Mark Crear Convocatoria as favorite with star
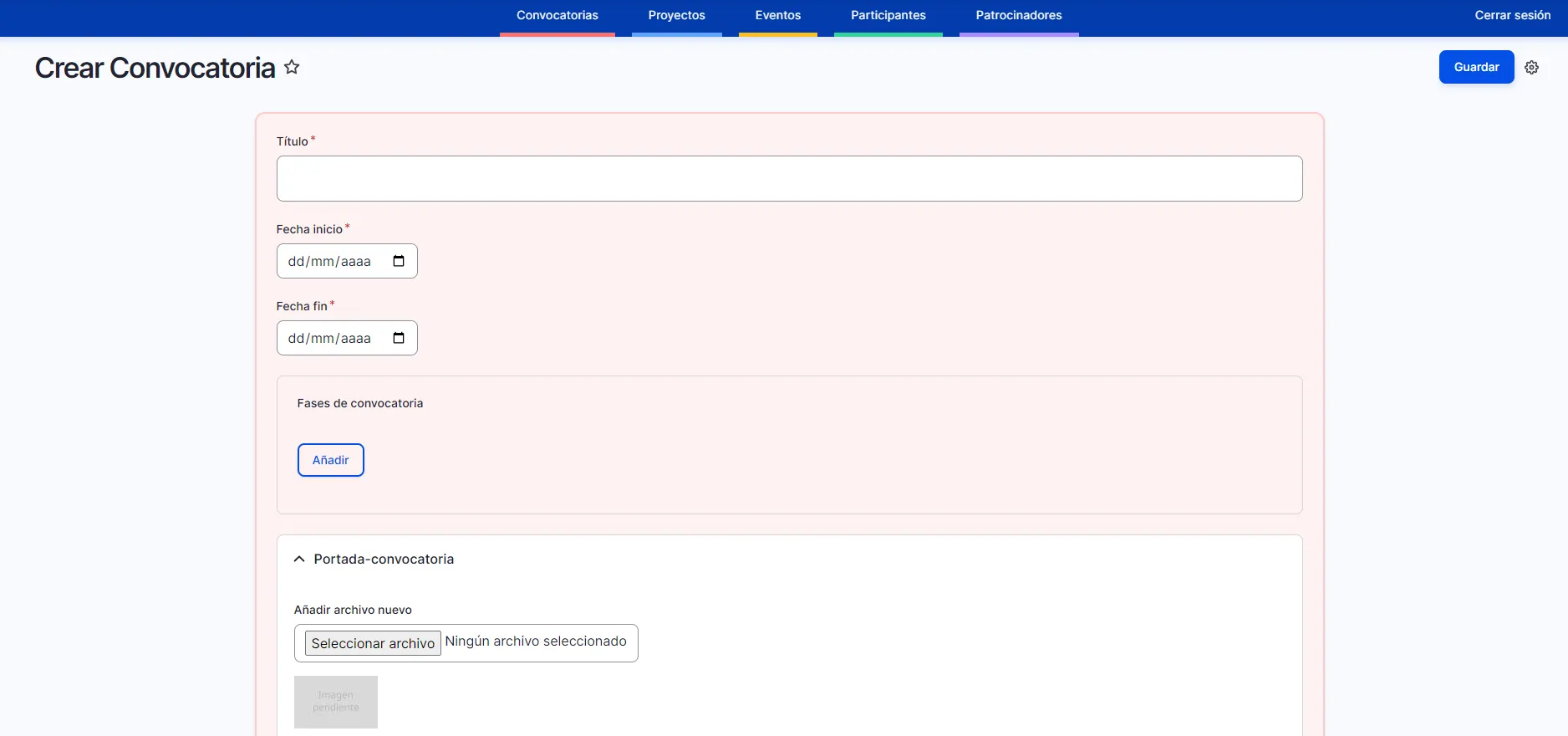The height and width of the screenshot is (736, 1568). click(x=292, y=67)
